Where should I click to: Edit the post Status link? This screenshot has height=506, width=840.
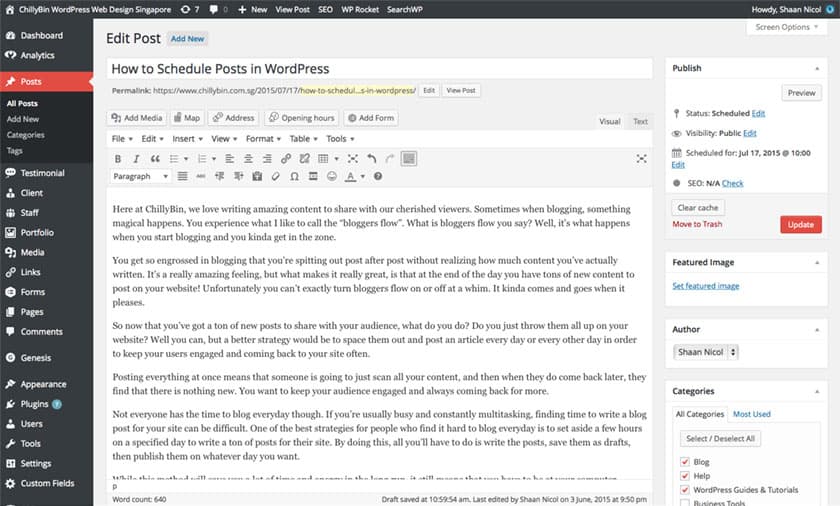758,113
